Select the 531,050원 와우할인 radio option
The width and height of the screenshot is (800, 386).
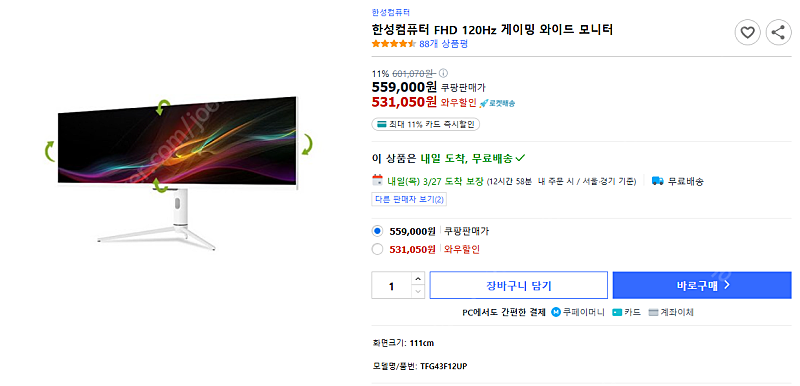tap(378, 249)
